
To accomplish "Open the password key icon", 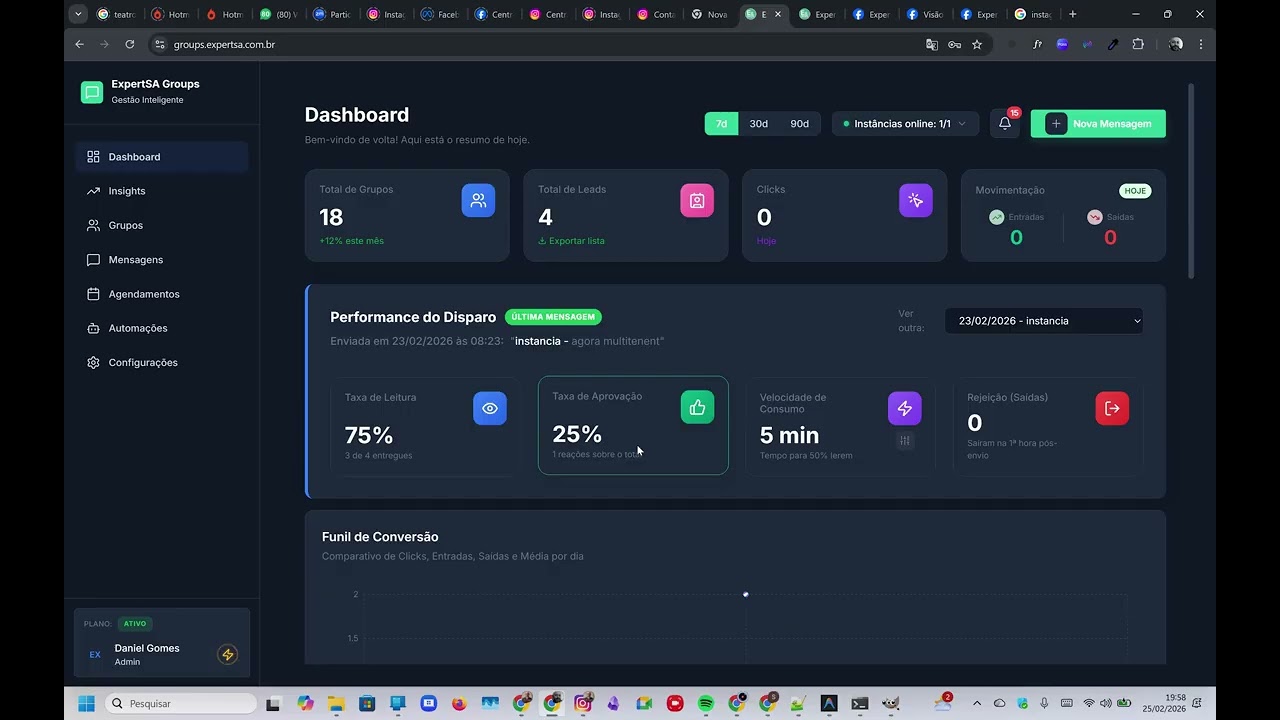I will click(x=954, y=44).
